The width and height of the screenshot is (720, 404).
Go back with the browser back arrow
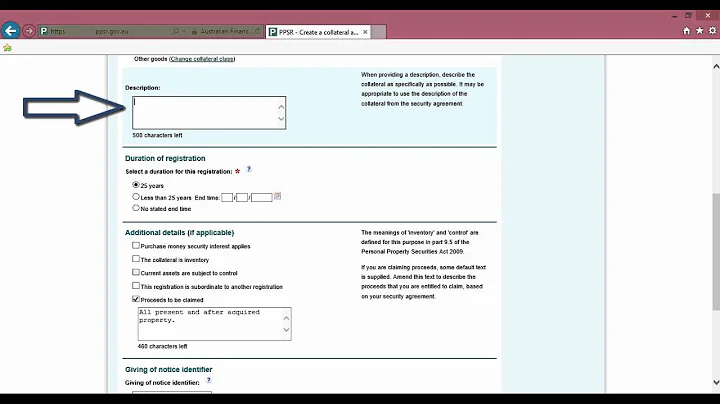pyautogui.click(x=11, y=31)
